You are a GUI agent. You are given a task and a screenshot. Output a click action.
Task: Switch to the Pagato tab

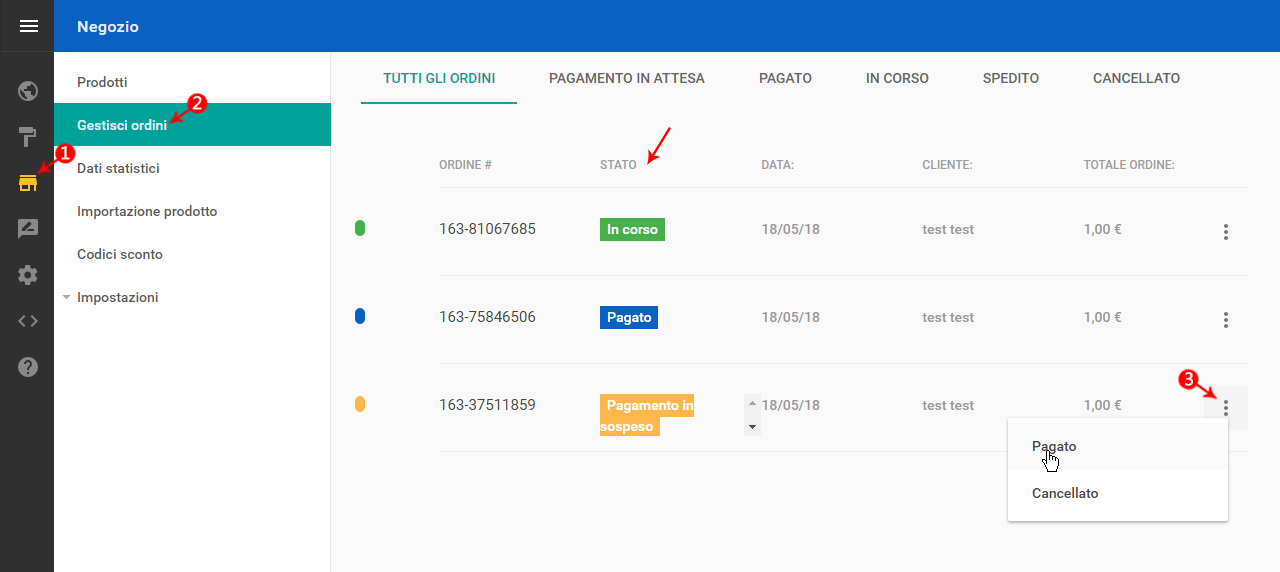[x=785, y=78]
